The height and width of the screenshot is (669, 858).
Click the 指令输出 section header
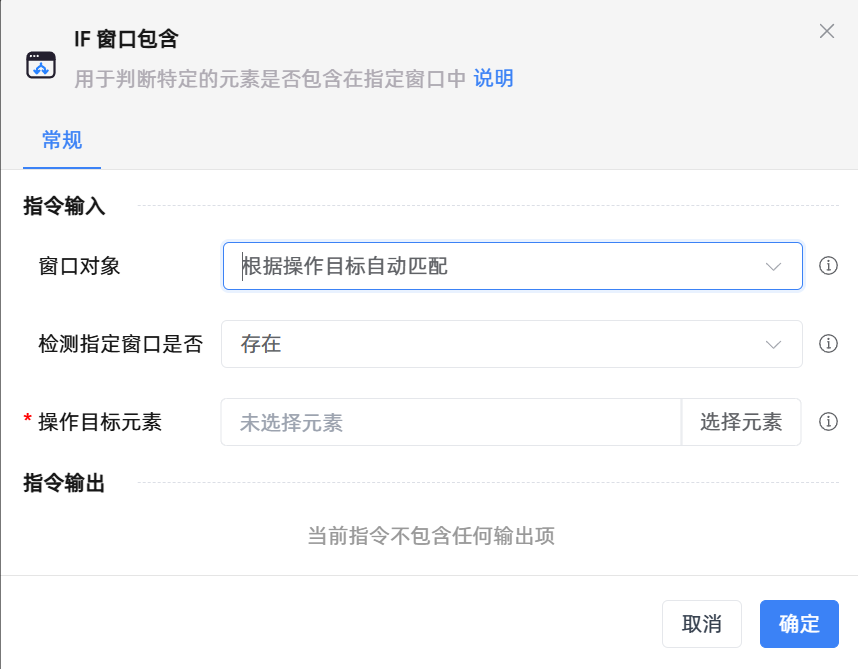point(64,483)
